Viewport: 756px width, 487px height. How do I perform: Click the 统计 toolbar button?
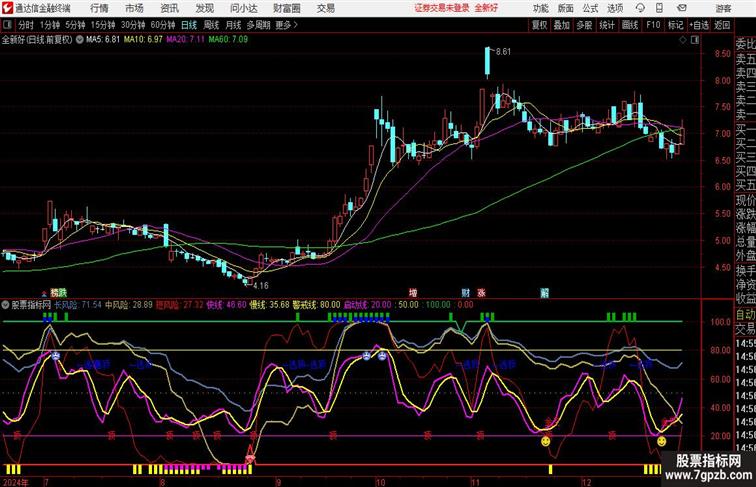tap(607, 25)
